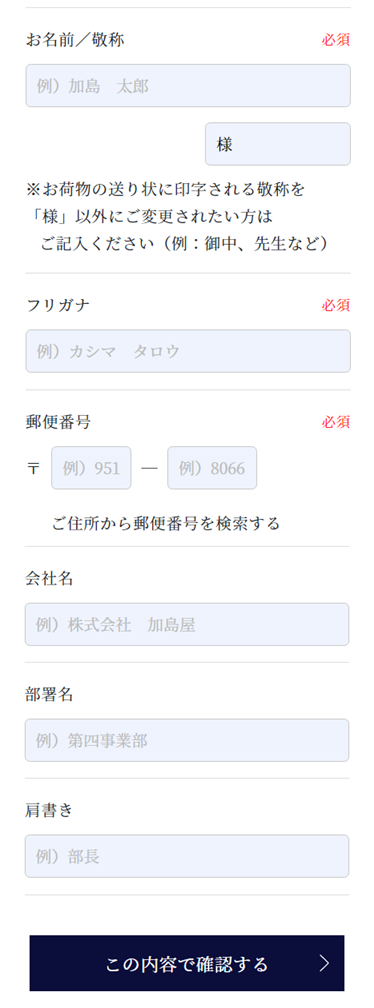This screenshot has width=374, height=1008.
Task: Focus the フリガナ input with カシマ タロウ placeholder
Action: tap(188, 351)
